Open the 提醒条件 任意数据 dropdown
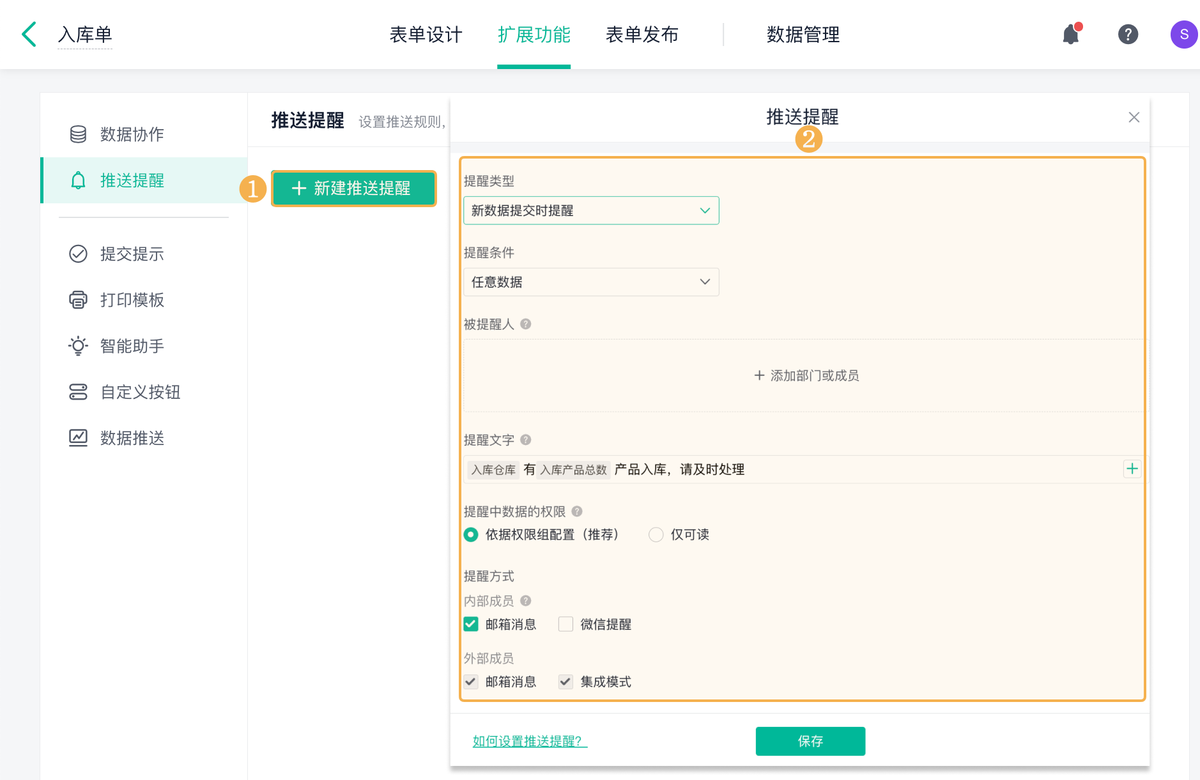1200x780 pixels. pyautogui.click(x=591, y=282)
